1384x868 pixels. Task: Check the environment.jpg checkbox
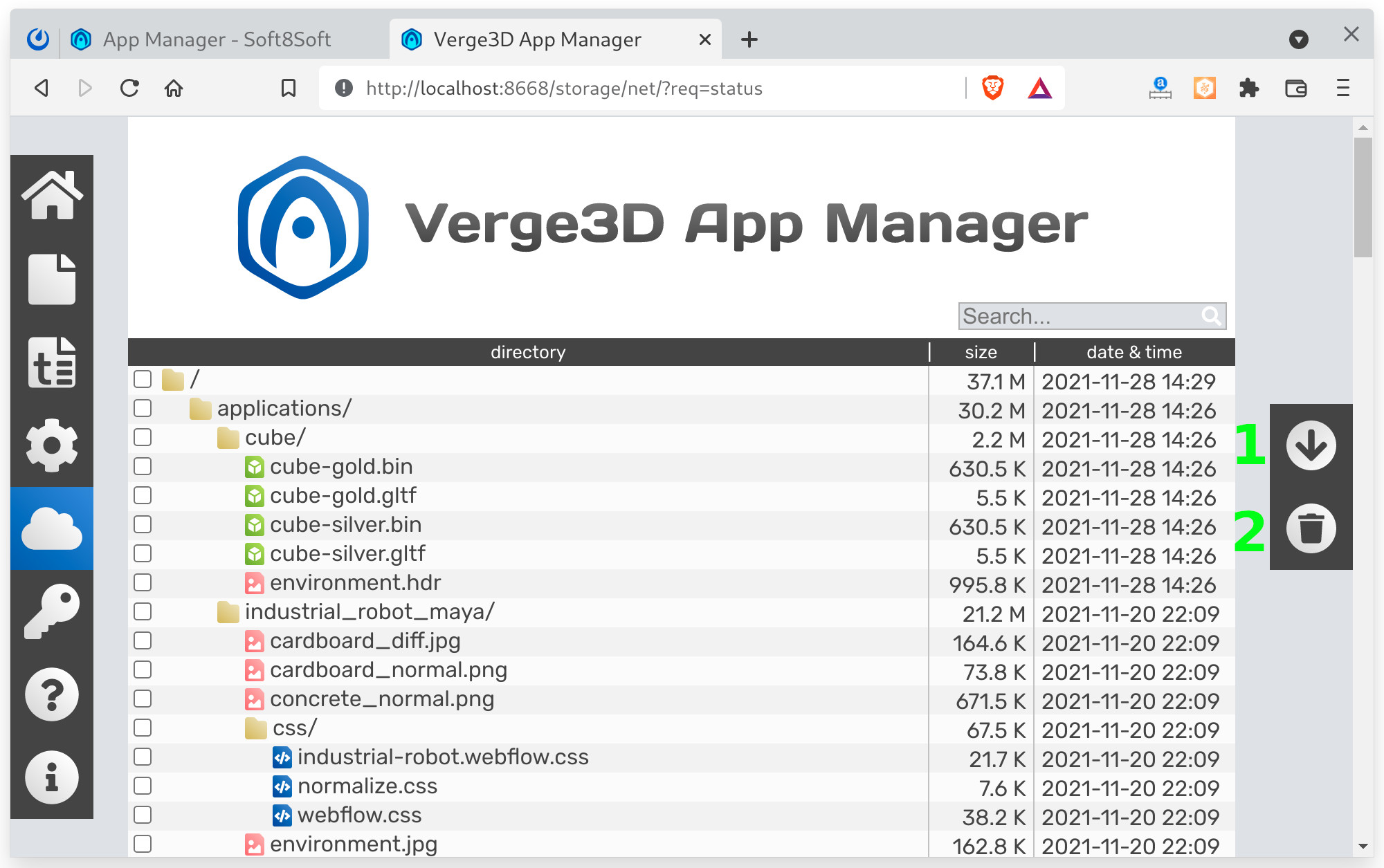point(143,844)
